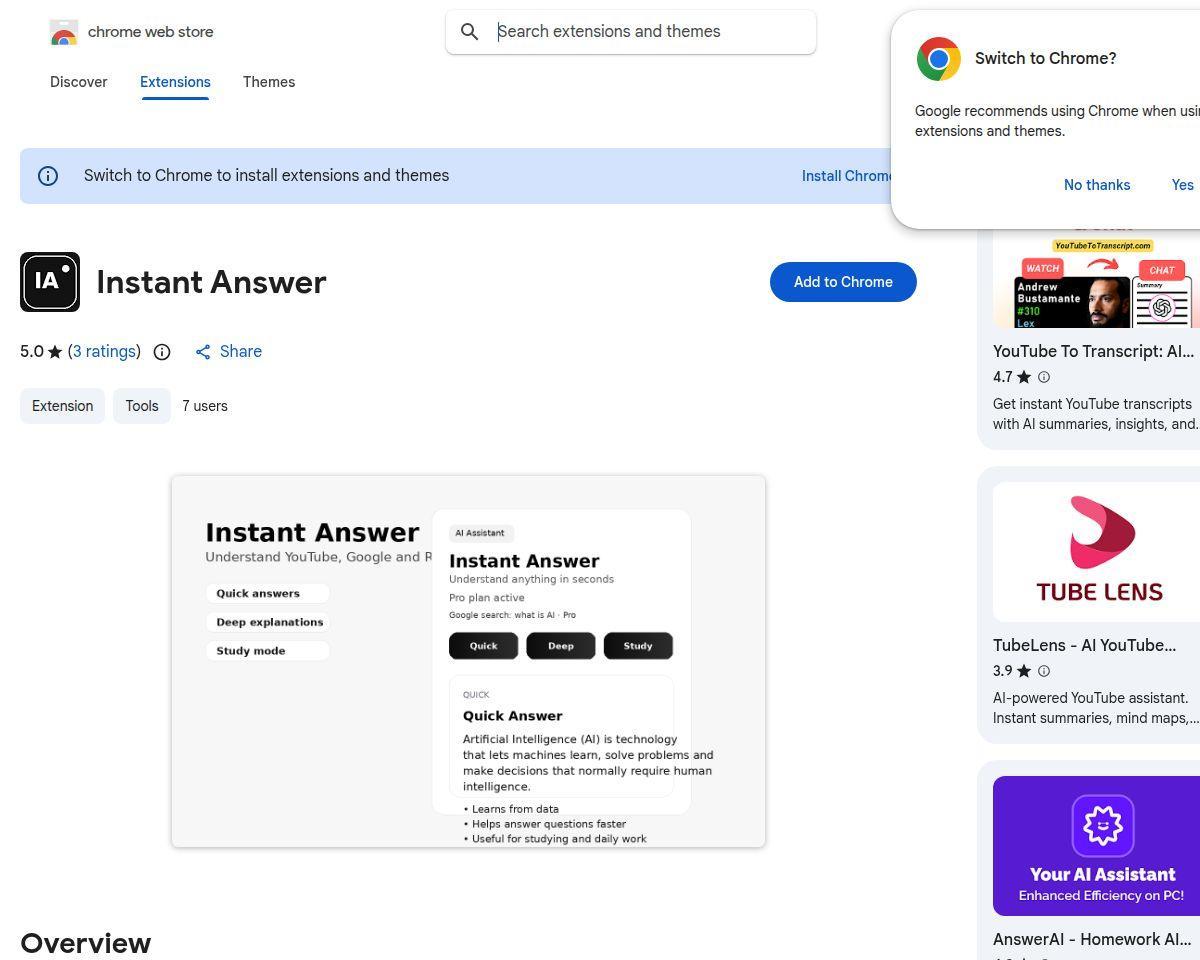Click the 7 users text

pyautogui.click(x=205, y=406)
